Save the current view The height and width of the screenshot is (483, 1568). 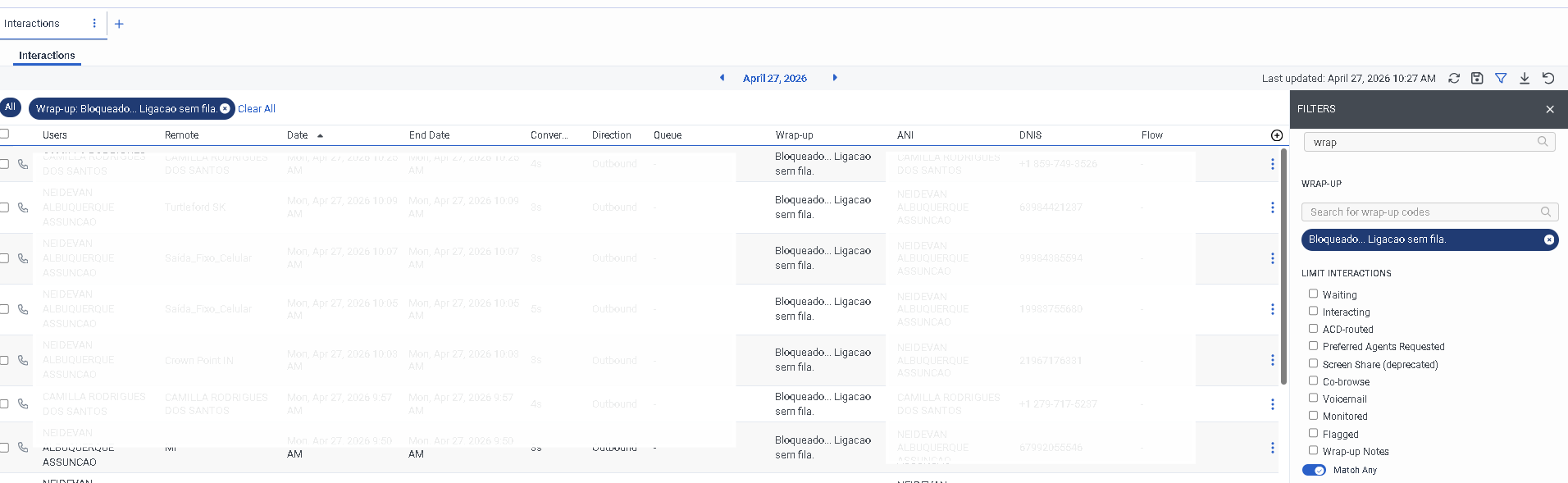coord(1477,78)
